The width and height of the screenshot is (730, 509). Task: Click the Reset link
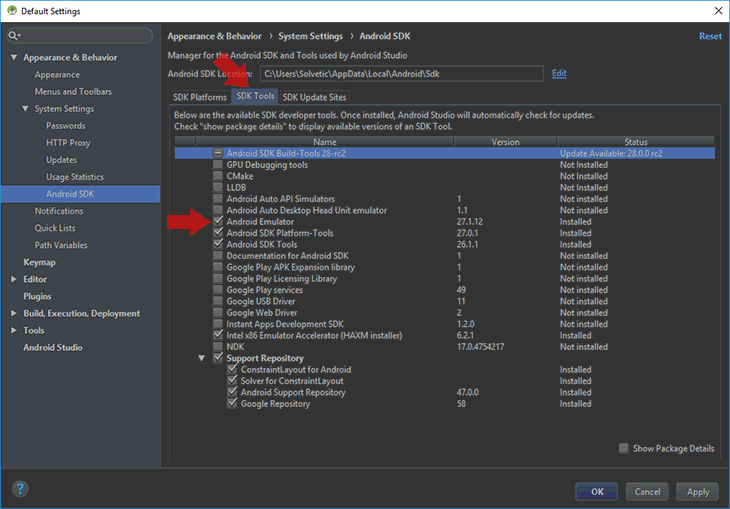(710, 36)
